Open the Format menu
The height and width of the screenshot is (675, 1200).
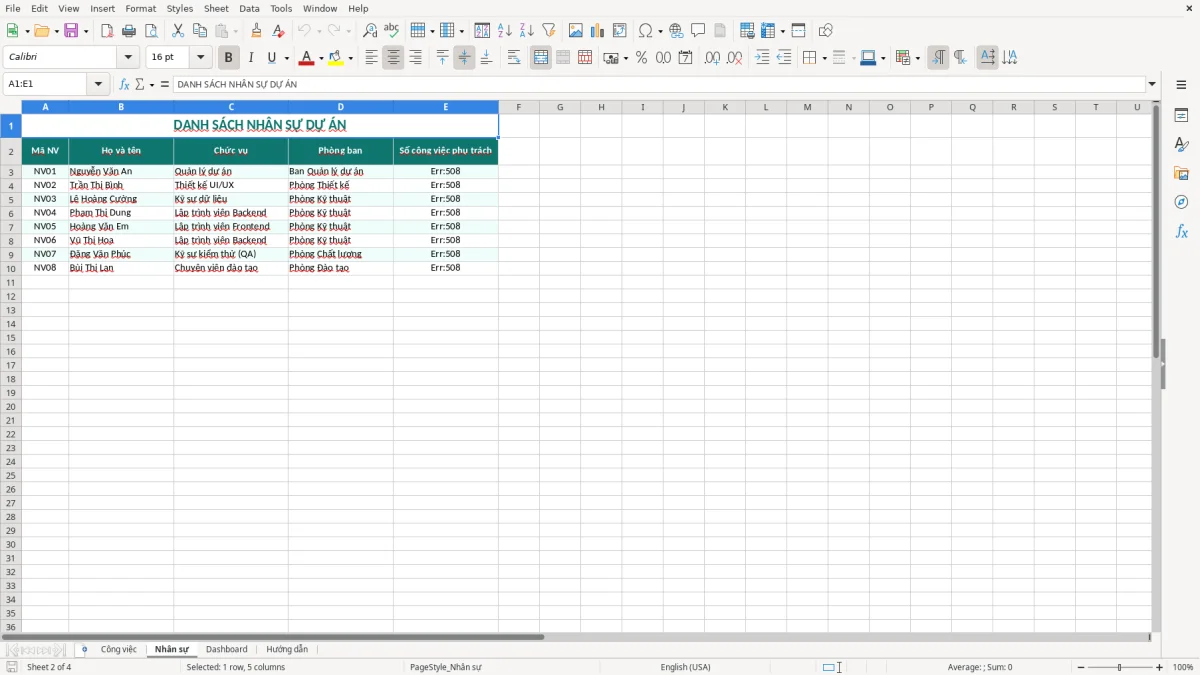[x=141, y=8]
